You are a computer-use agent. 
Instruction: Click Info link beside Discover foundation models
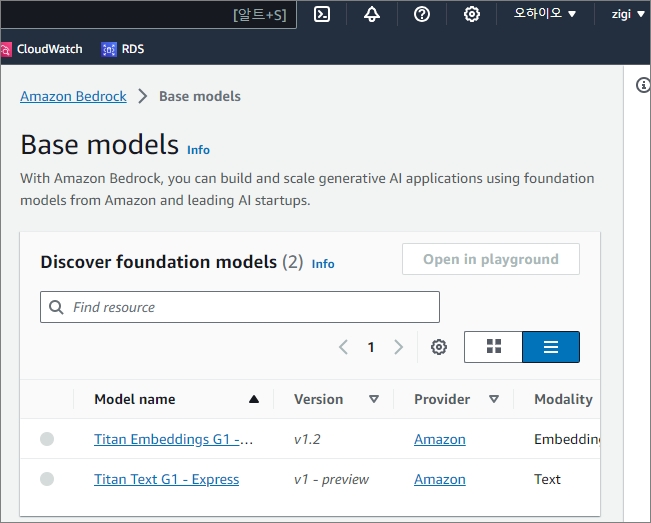tap(323, 264)
